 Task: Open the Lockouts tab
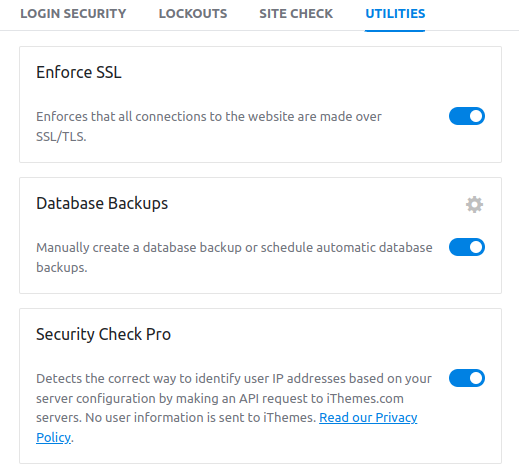pyautogui.click(x=193, y=14)
